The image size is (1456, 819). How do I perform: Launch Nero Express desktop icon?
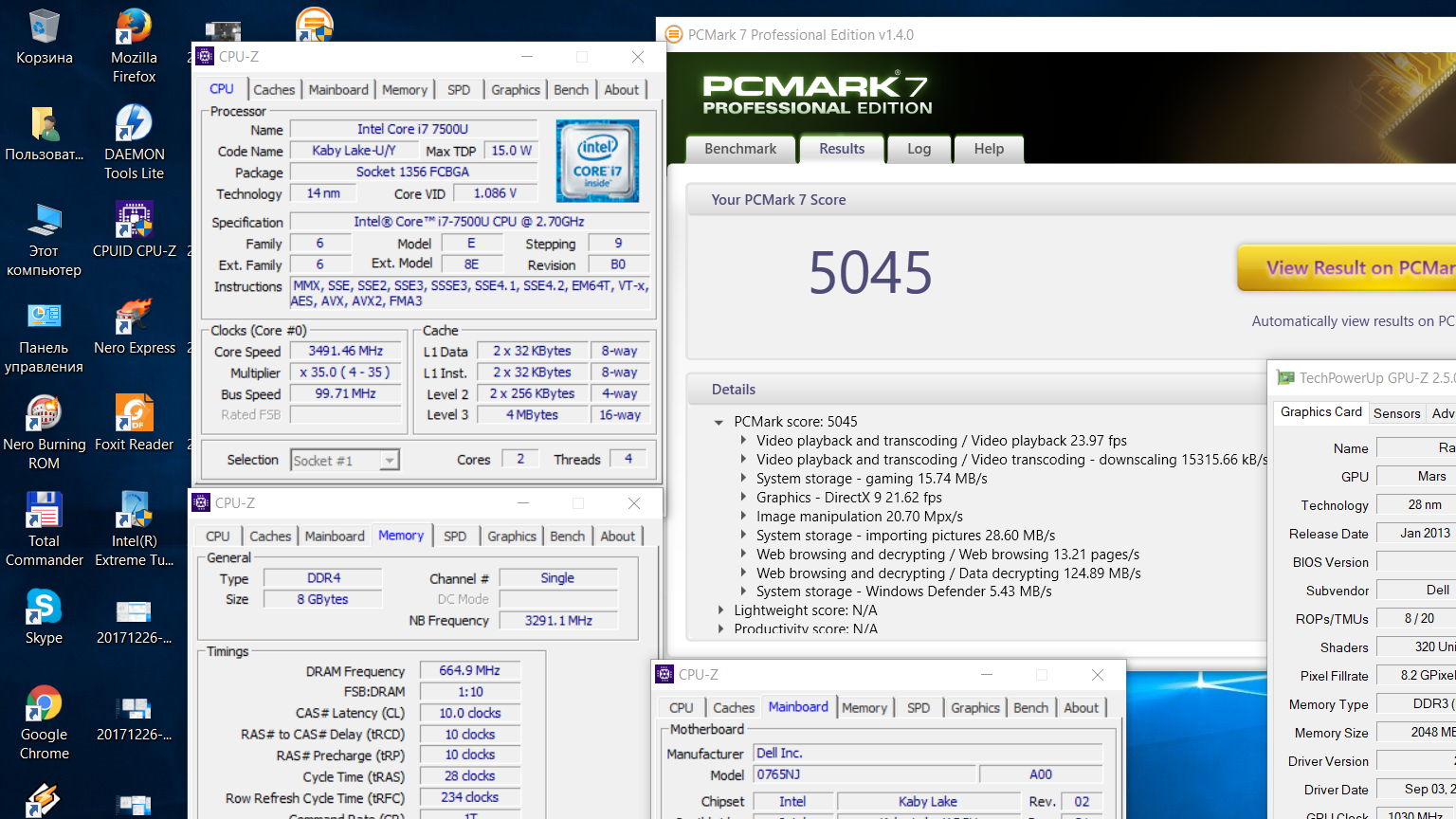pos(134,327)
